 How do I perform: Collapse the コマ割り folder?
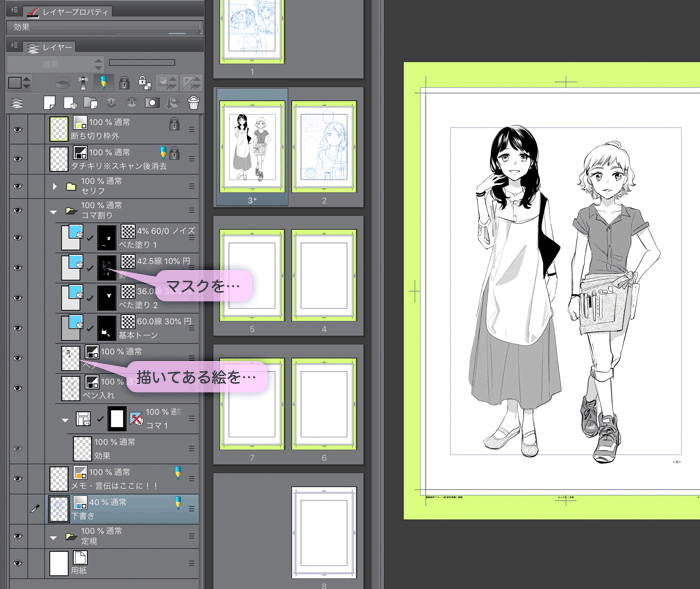point(54,212)
